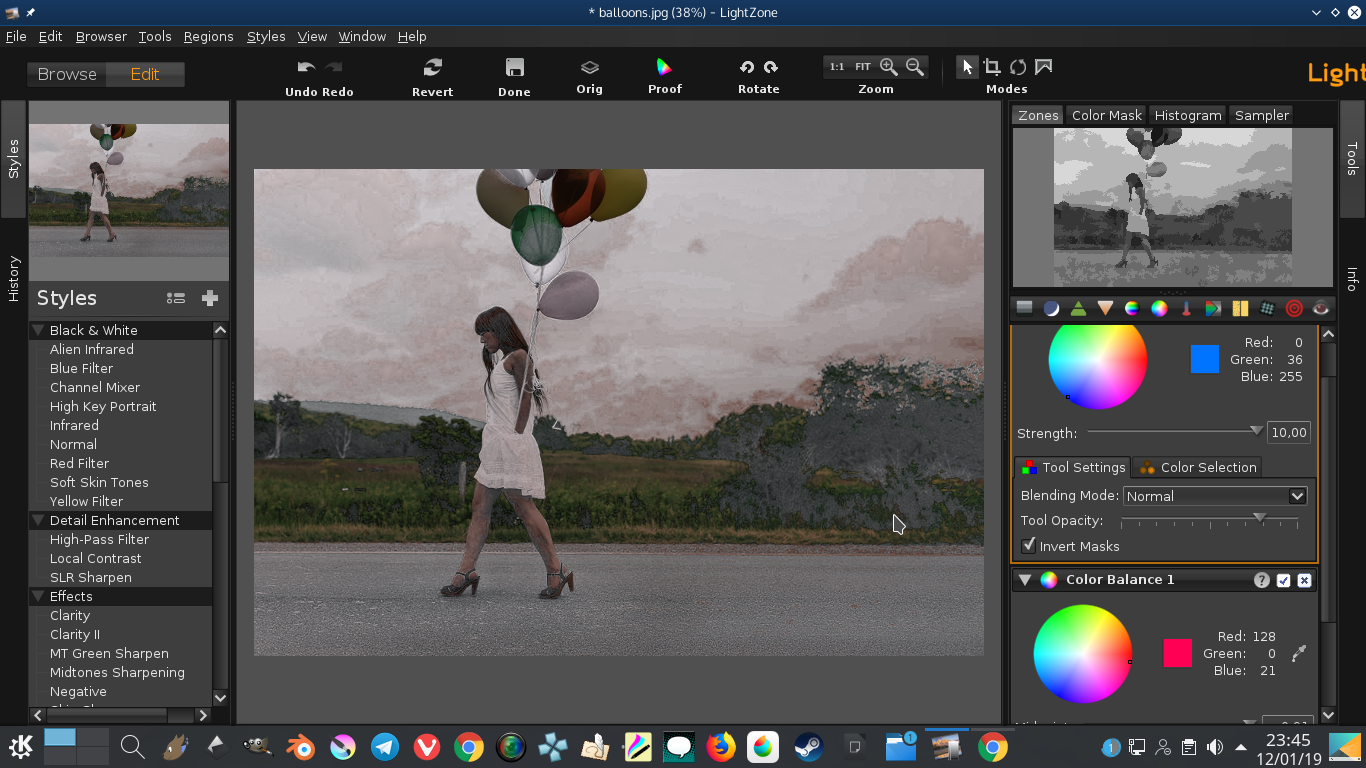Open the Regions menu
The image size is (1366, 768).
[x=208, y=36]
